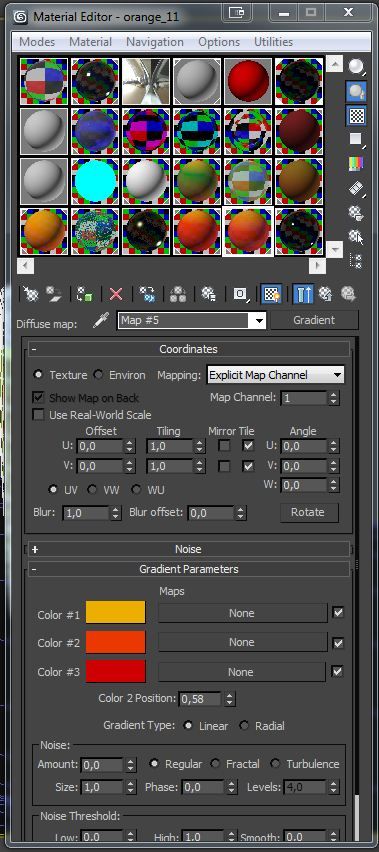Click Put Material to Scene icon
Image resolution: width=379 pixels, height=852 pixels.
tap(54, 294)
